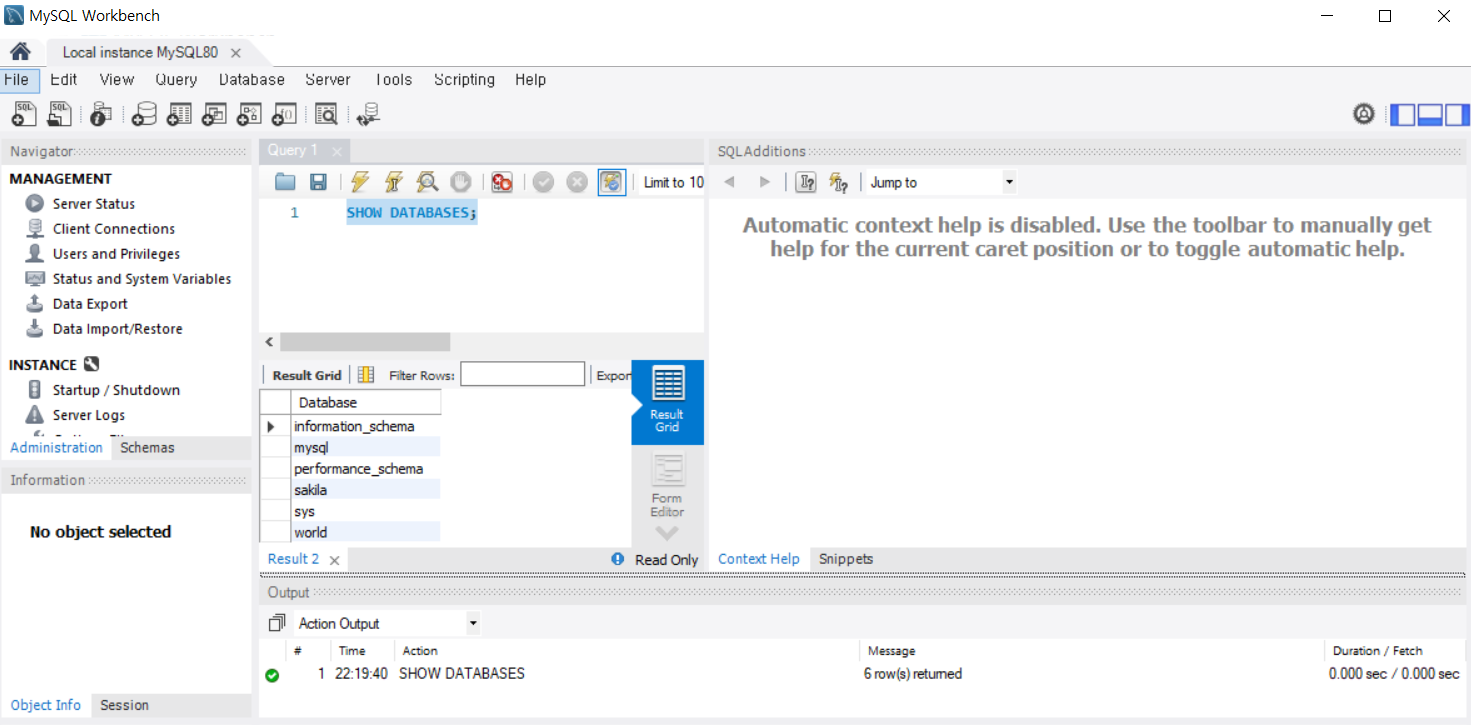
Task: Search table data icon
Action: 326,114
